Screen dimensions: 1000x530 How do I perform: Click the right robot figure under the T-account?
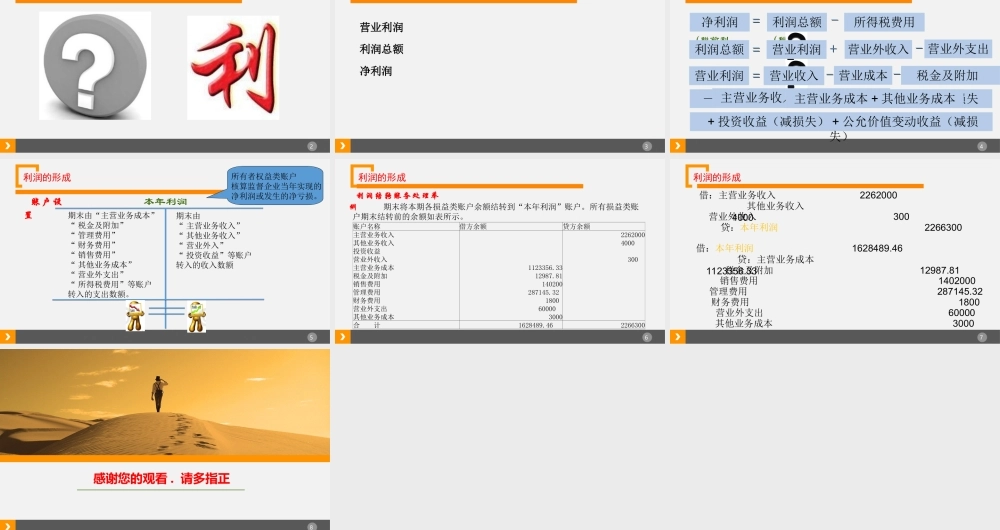point(196,316)
